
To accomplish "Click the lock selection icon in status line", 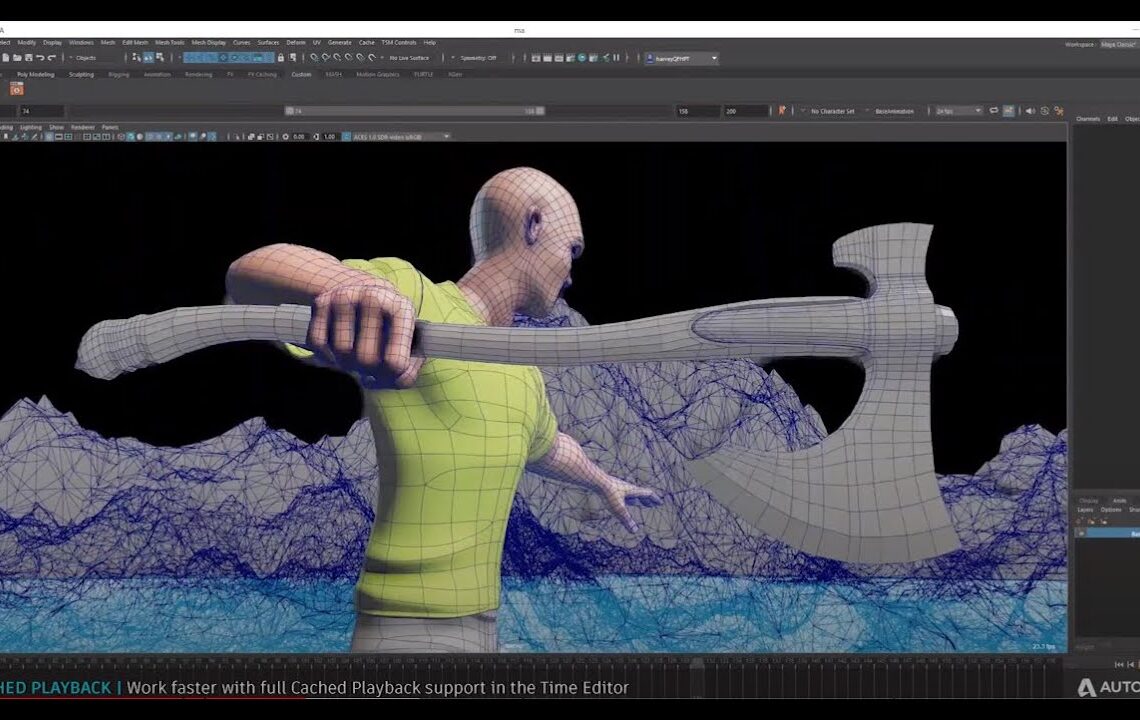I will (x=281, y=58).
